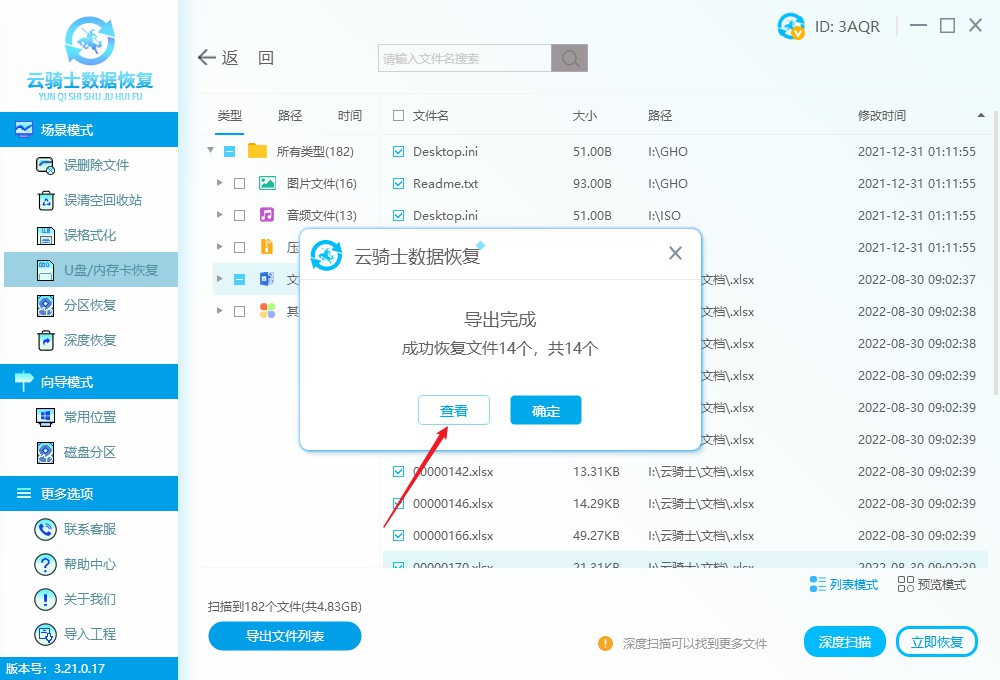
Task: Select the 误清空回收站 recycle bin icon
Action: (x=45, y=200)
